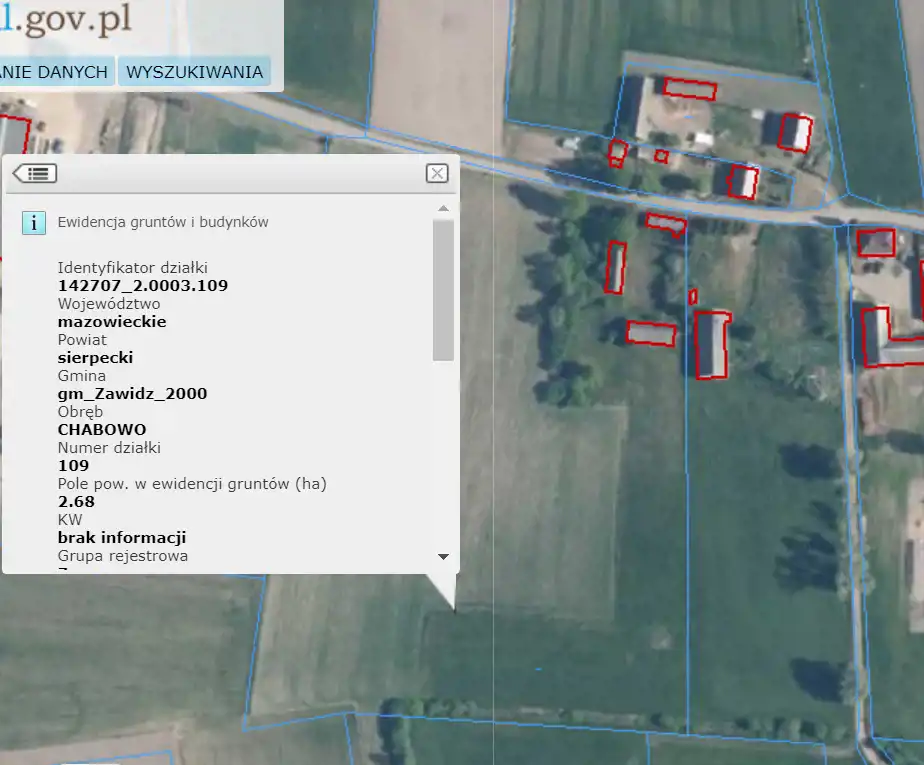924x765 pixels.
Task: Click the popup pointer tip on the map
Action: [454, 607]
